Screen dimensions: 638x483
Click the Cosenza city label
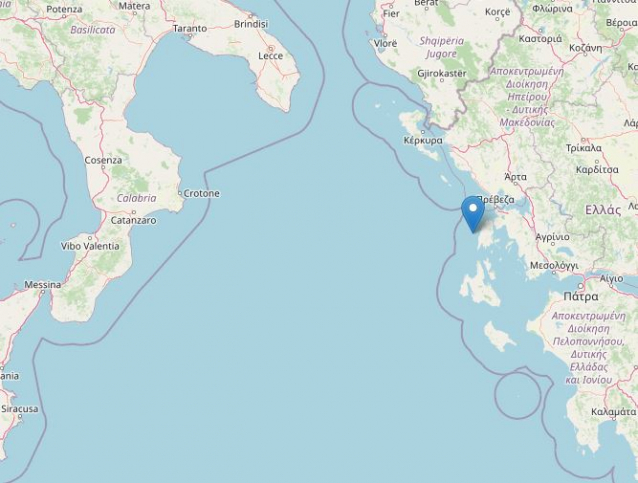coord(103,160)
